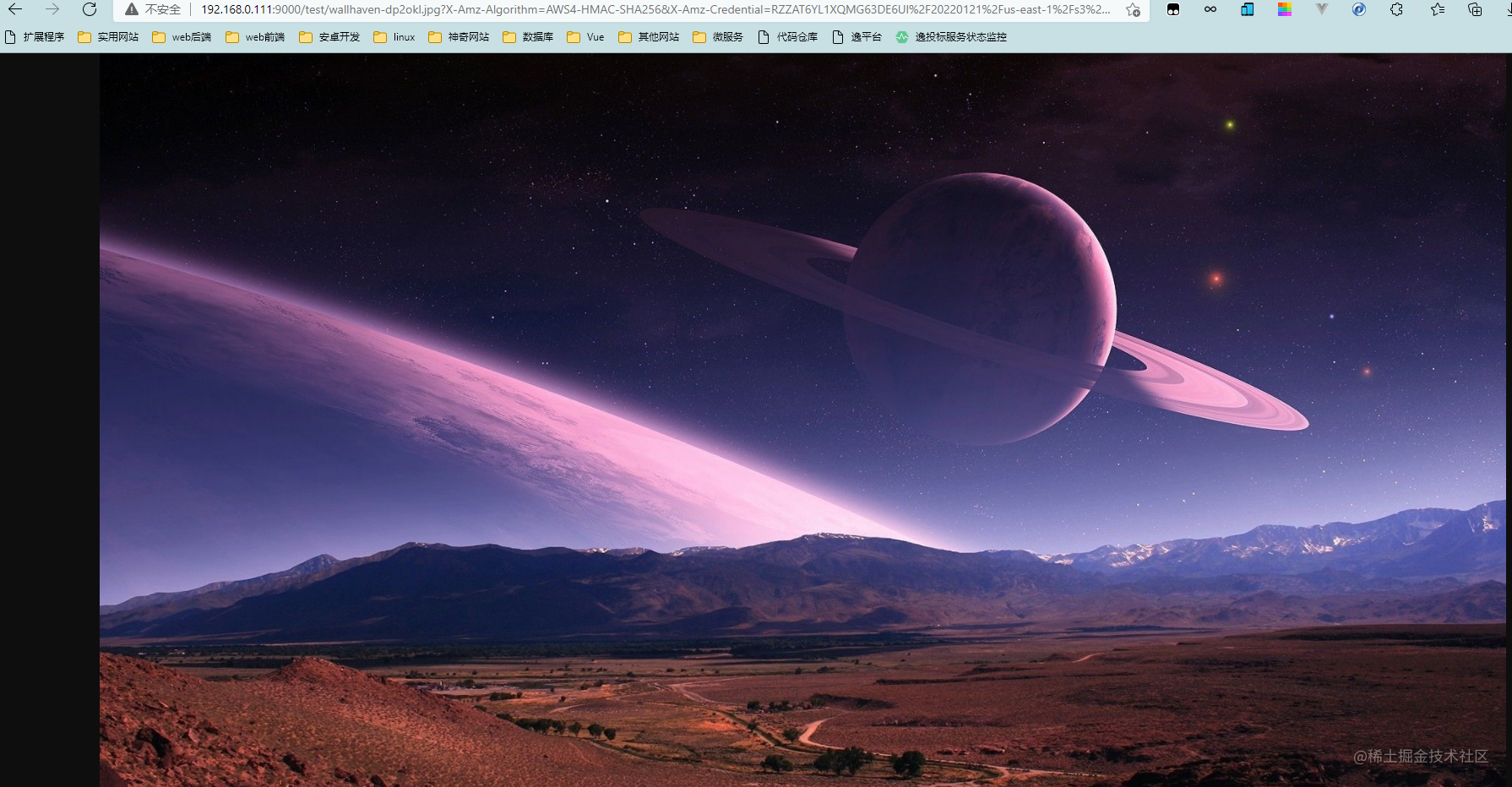
Task: Open the blue squares extension icon
Action: pos(1248,9)
